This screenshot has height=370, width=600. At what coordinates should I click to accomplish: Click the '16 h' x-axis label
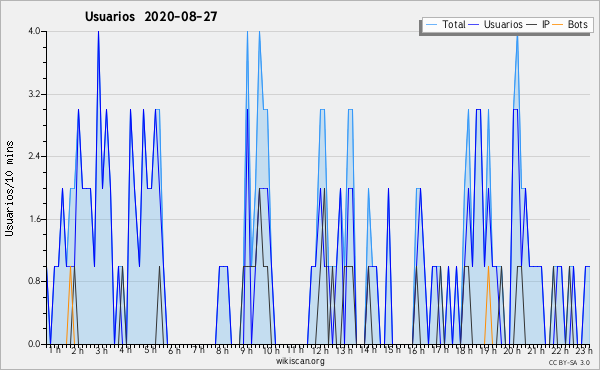click(416, 350)
